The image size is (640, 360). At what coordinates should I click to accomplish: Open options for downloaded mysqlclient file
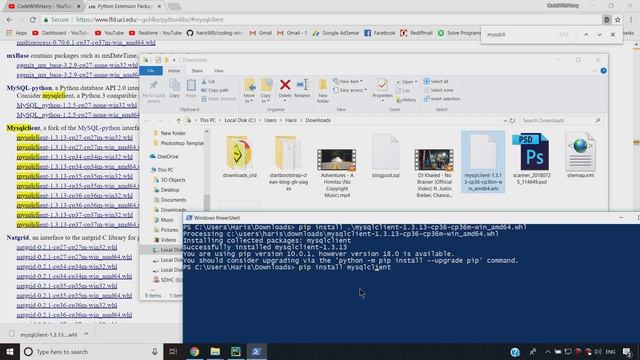tap(86, 334)
